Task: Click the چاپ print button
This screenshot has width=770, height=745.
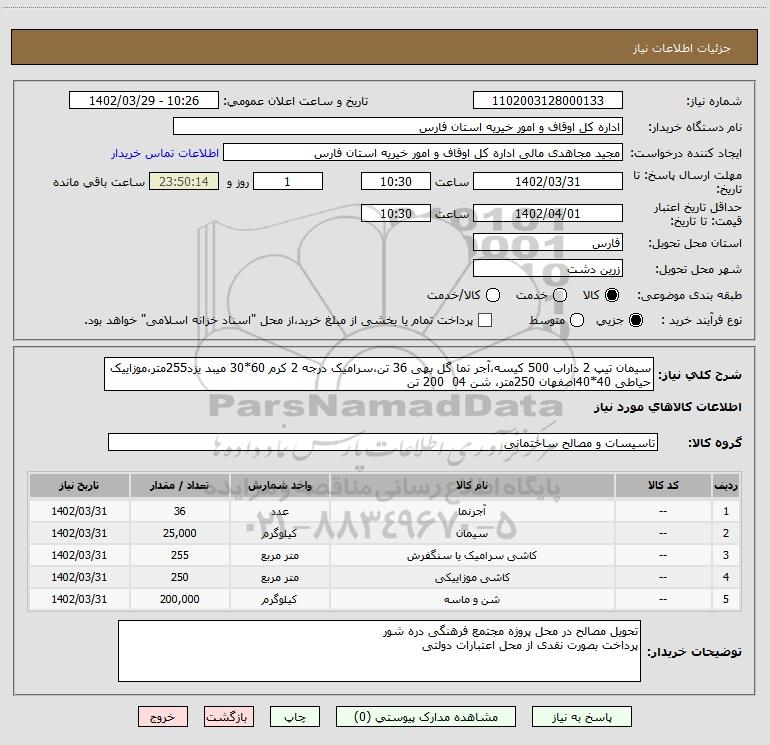Action: pos(295,717)
